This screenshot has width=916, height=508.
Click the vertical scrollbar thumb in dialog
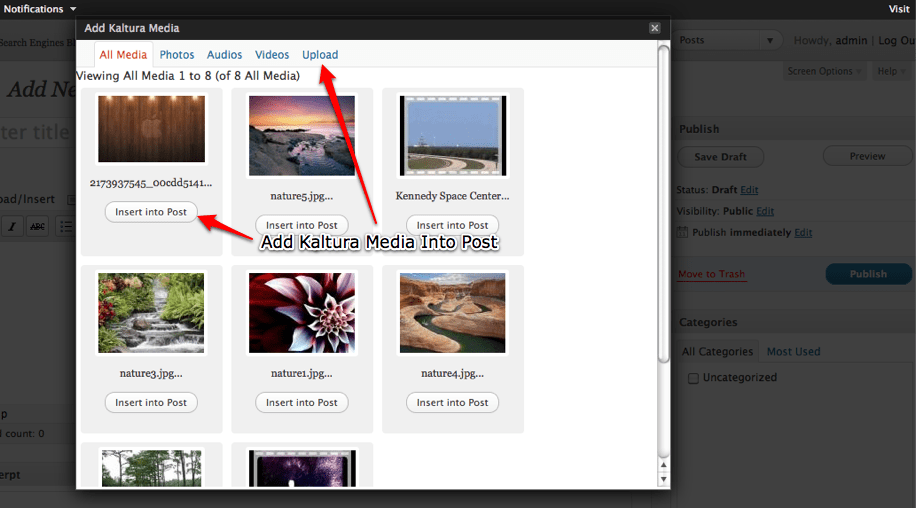[663, 204]
